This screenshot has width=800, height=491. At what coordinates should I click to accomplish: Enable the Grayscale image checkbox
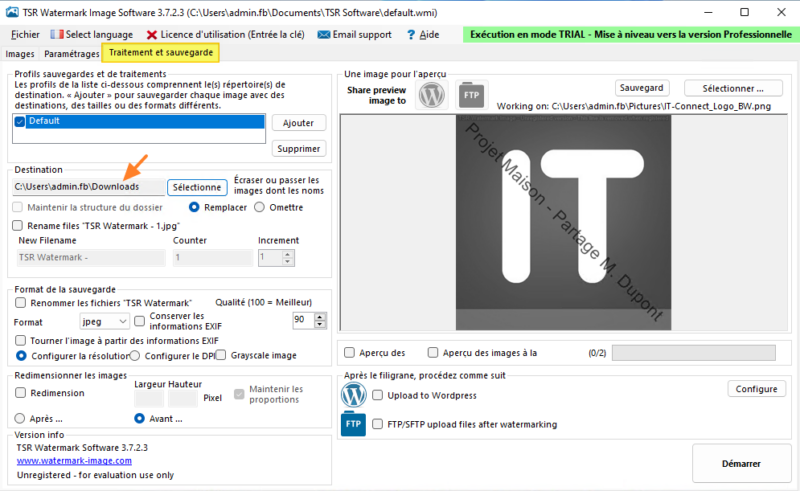[x=220, y=355]
